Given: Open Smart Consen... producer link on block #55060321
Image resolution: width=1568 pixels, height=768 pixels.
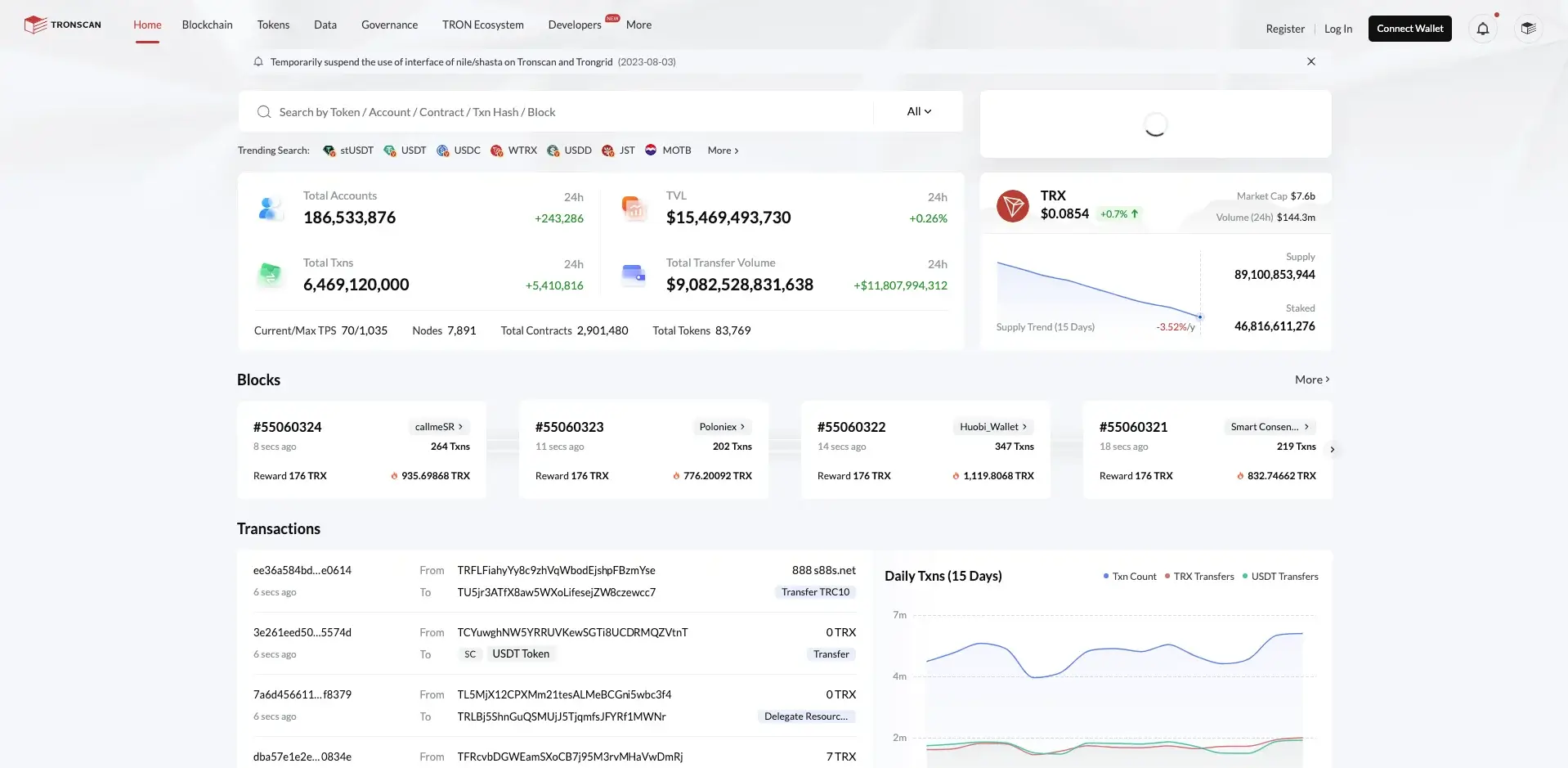Looking at the screenshot, I should (1270, 427).
